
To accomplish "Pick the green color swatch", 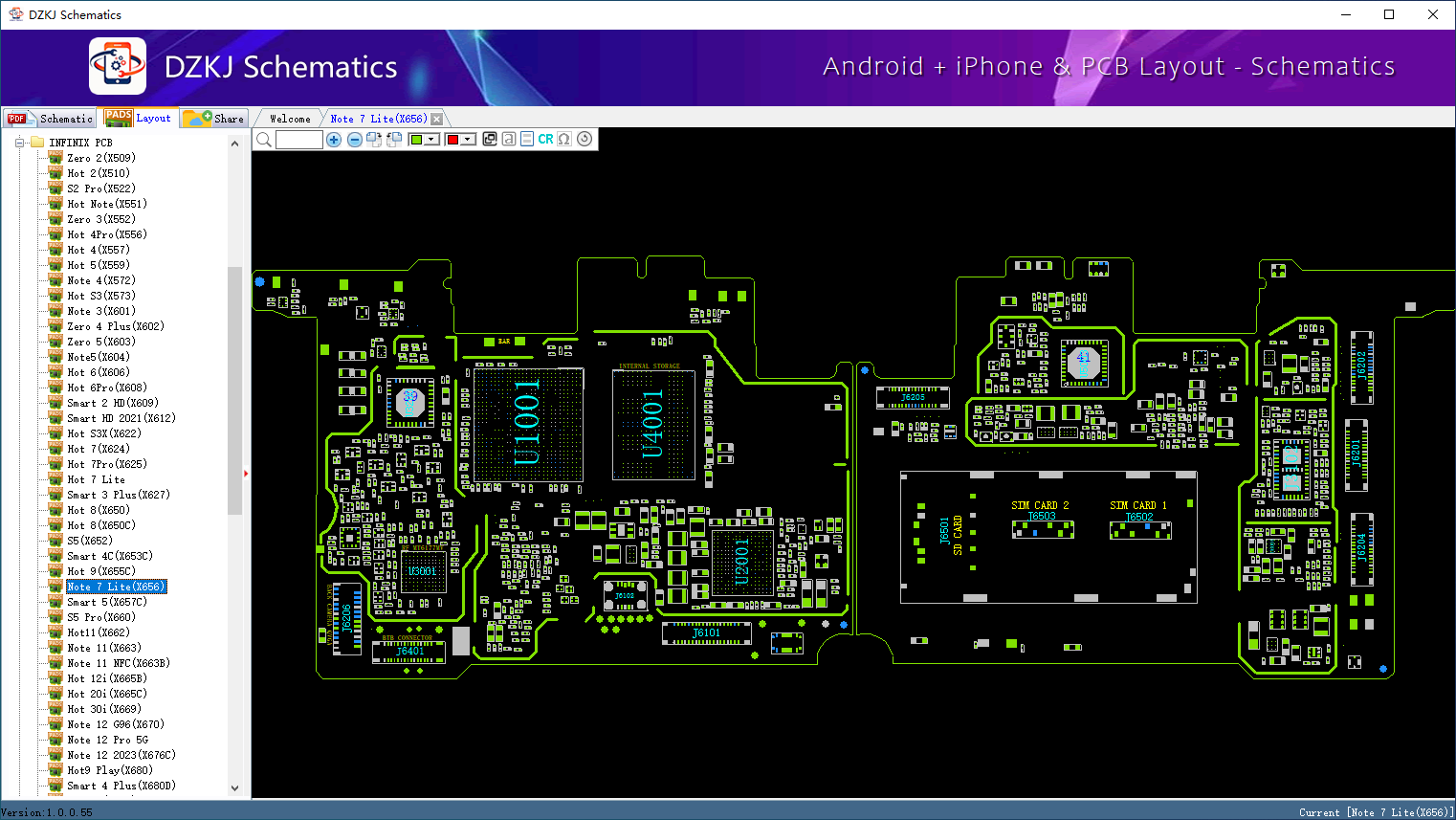I will (x=416, y=140).
